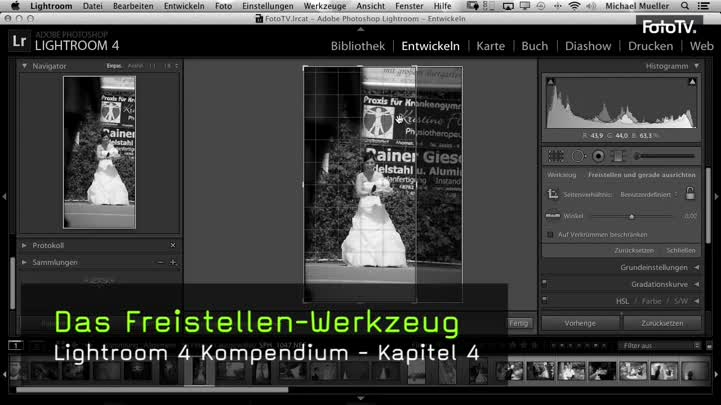The width and height of the screenshot is (721, 405).
Task: Adjust the Winkel angle slider
Action: tap(631, 216)
